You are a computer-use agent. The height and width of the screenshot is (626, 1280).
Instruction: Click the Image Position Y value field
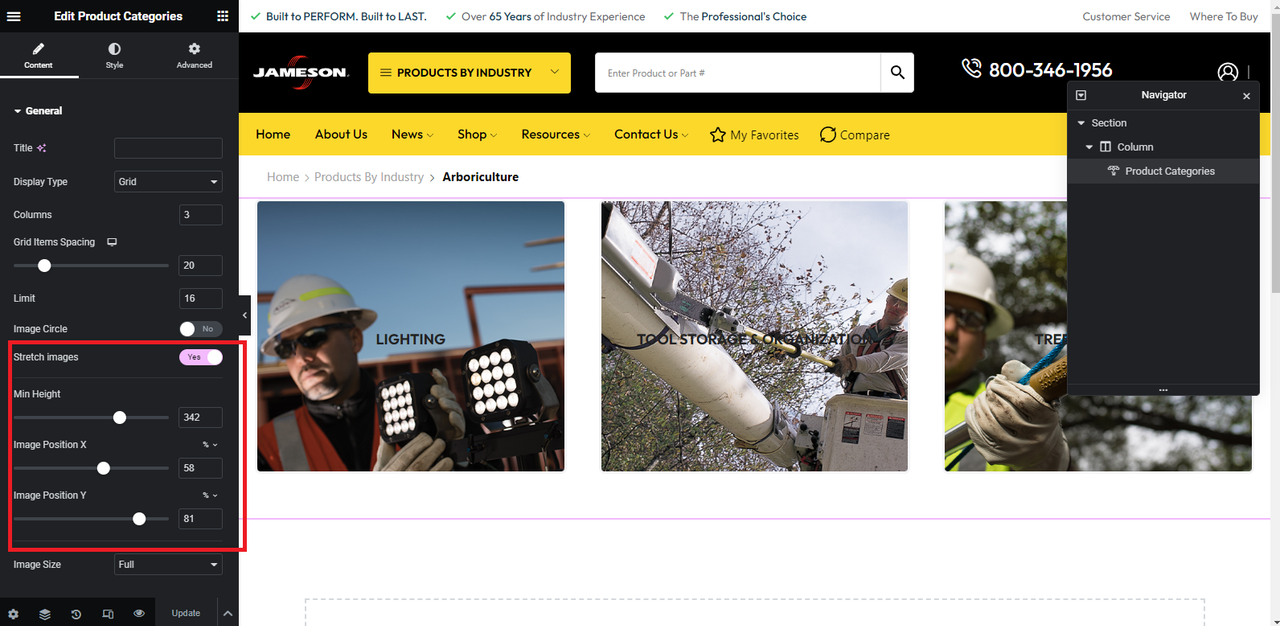click(x=200, y=519)
